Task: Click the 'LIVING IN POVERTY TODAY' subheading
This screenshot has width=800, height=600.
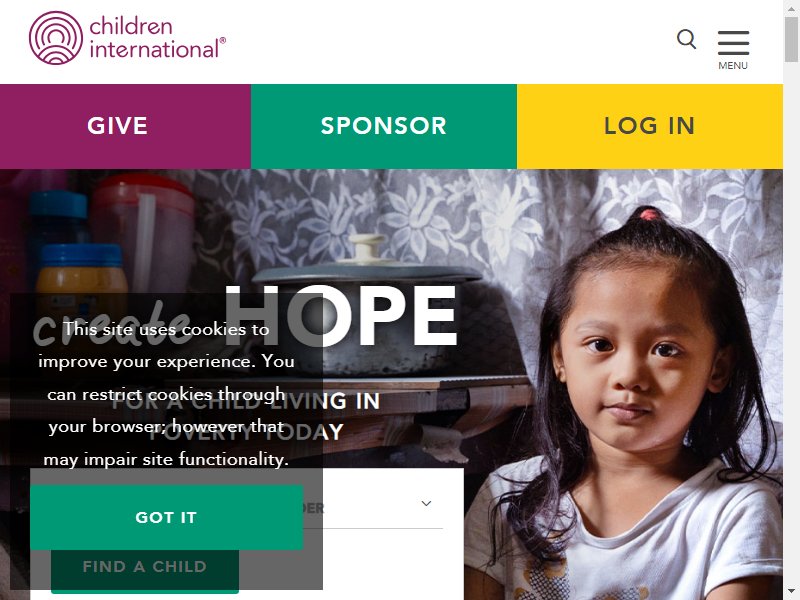Action: (x=246, y=416)
